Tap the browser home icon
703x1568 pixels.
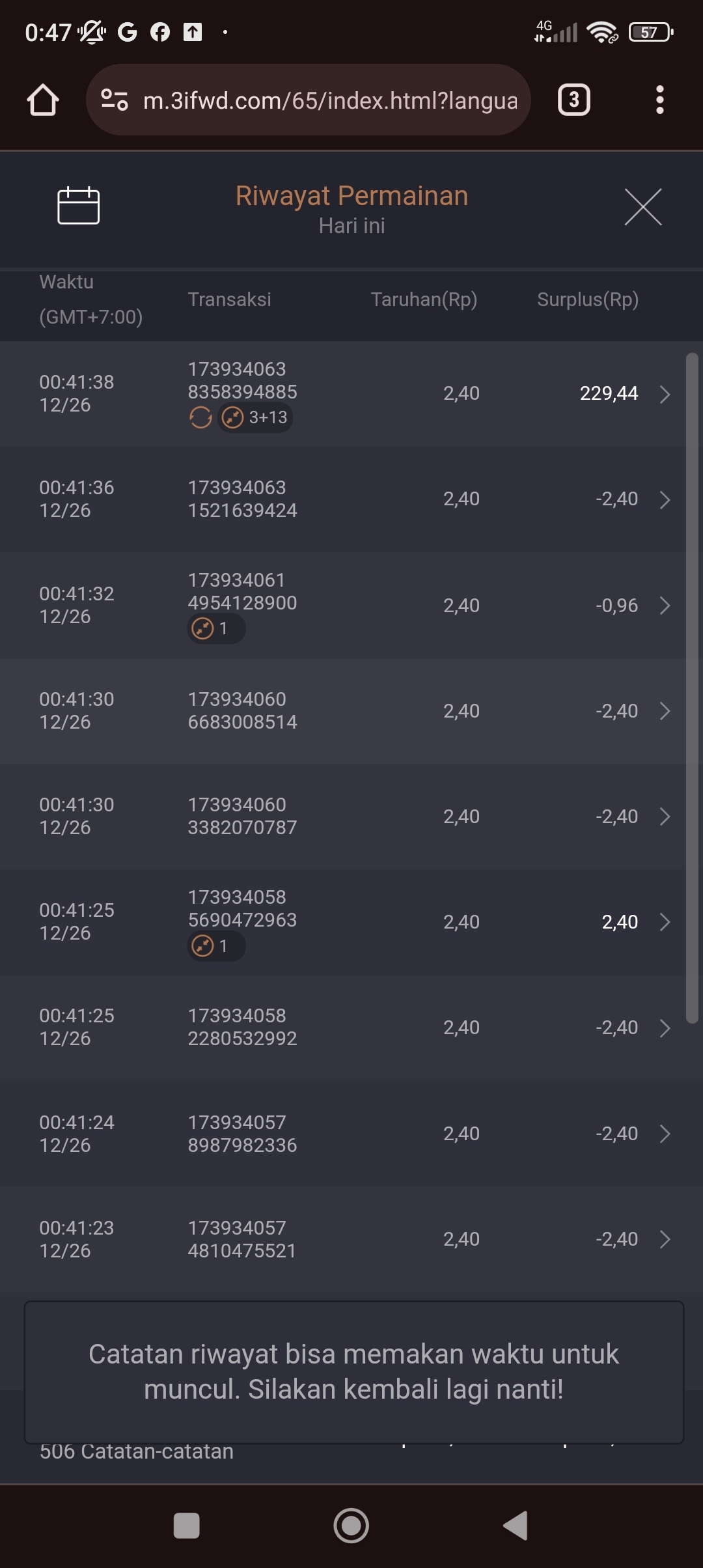43,100
